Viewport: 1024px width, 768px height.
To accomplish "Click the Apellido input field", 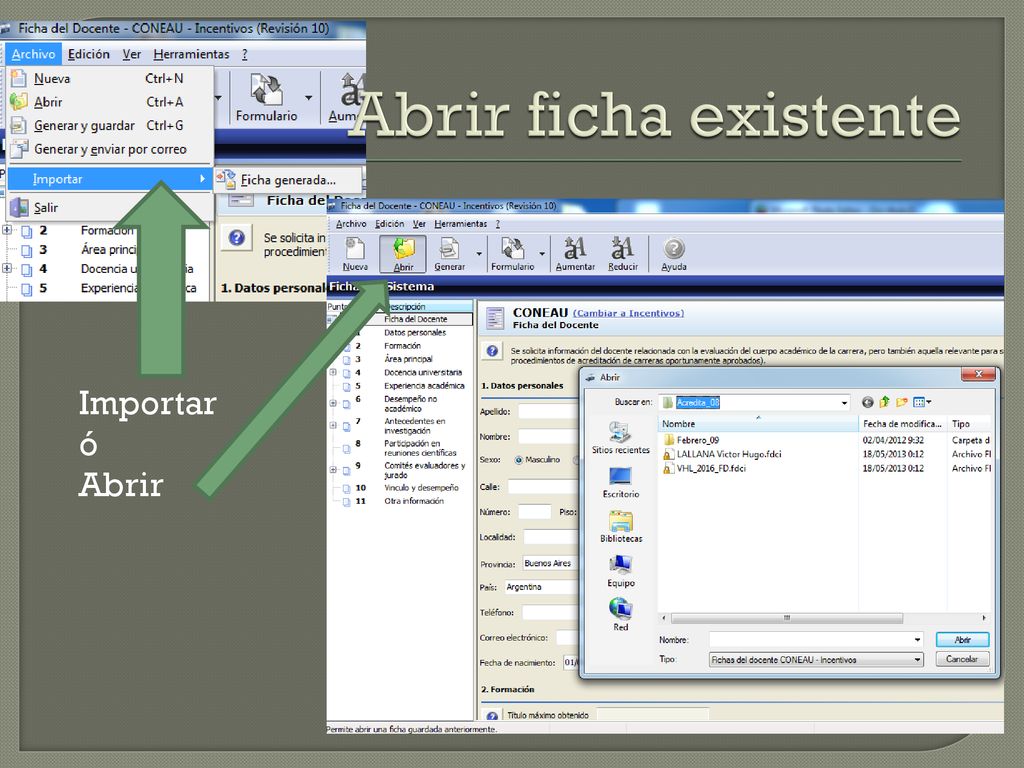I will [548, 411].
